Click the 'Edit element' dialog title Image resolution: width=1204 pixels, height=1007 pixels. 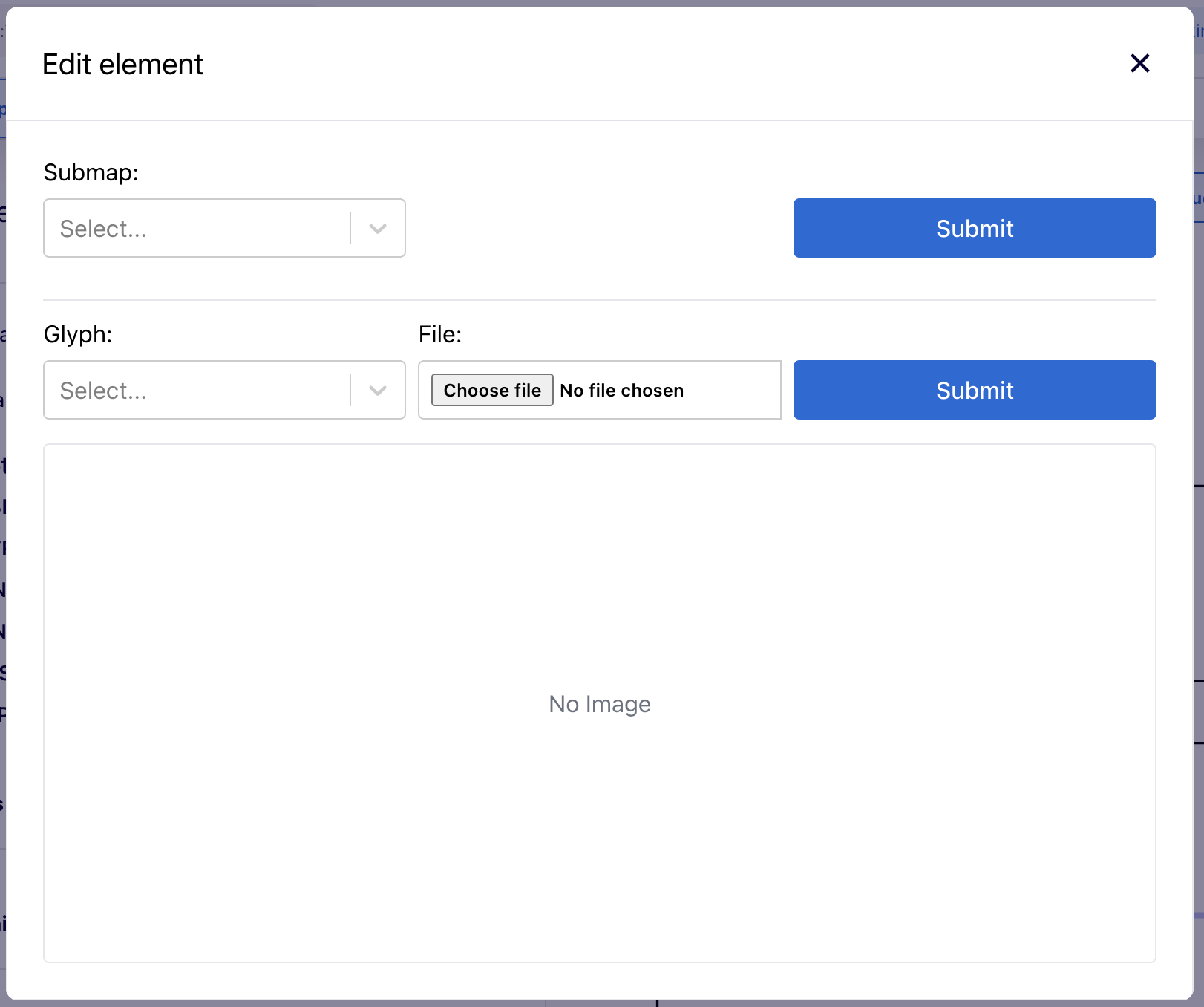tap(122, 65)
